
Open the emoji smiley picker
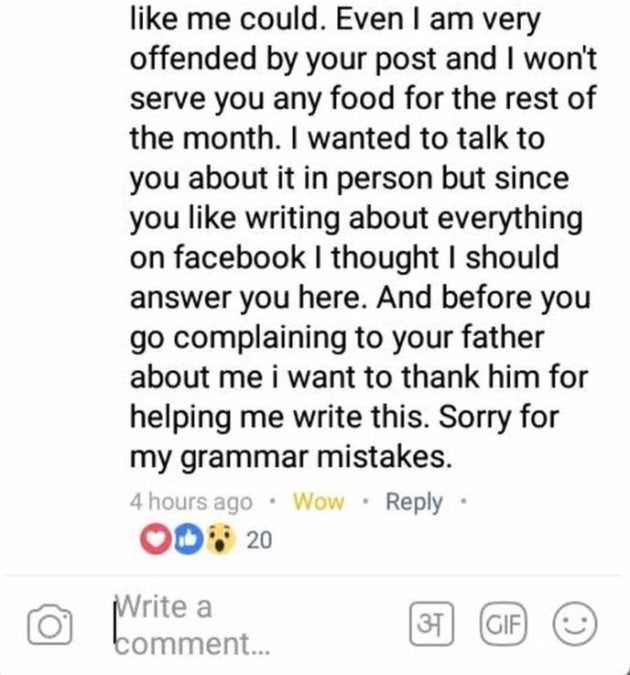point(575,624)
